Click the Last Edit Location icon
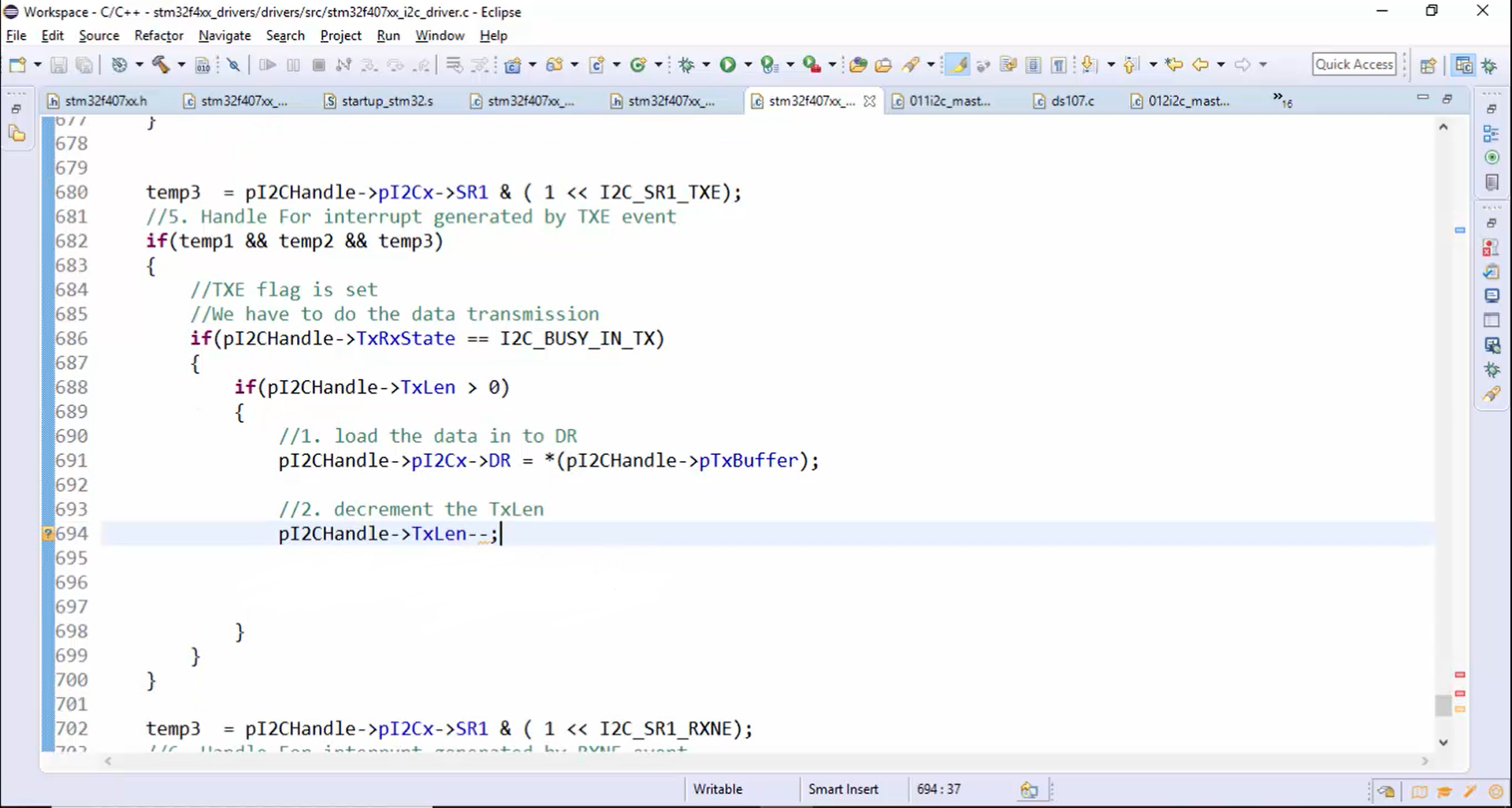This screenshot has height=808, width=1512. (1174, 65)
